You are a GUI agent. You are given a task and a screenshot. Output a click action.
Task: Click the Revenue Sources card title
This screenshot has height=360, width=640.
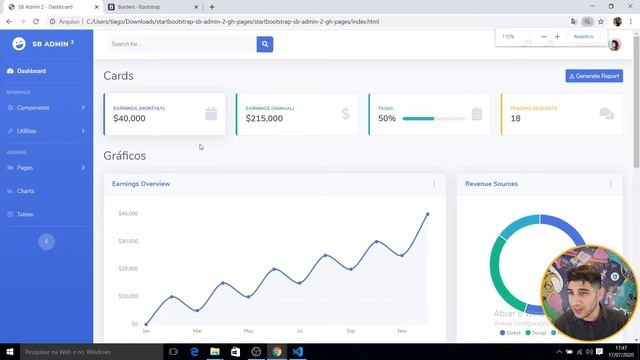(491, 184)
